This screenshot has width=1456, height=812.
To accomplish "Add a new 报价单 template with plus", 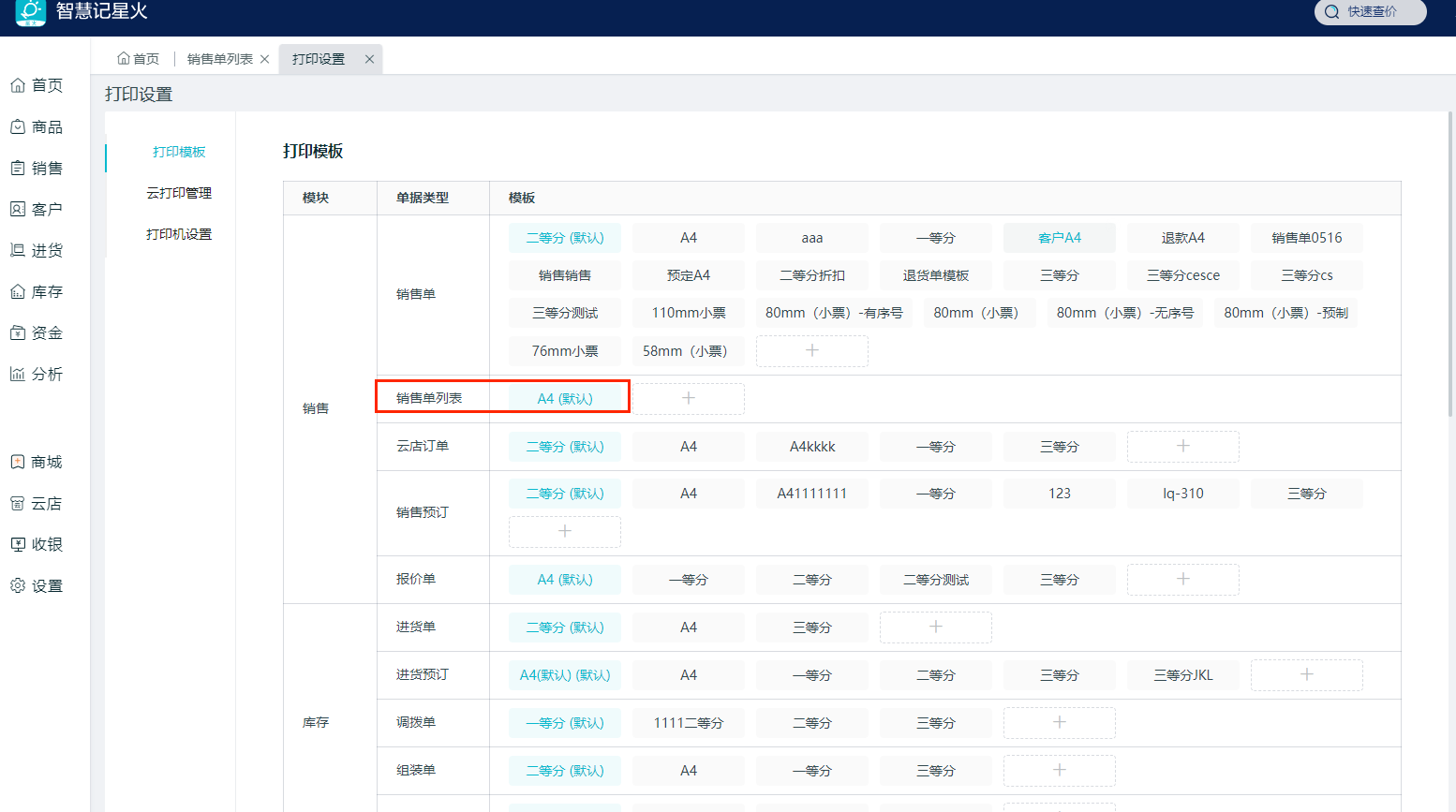I will pyautogui.click(x=1183, y=579).
